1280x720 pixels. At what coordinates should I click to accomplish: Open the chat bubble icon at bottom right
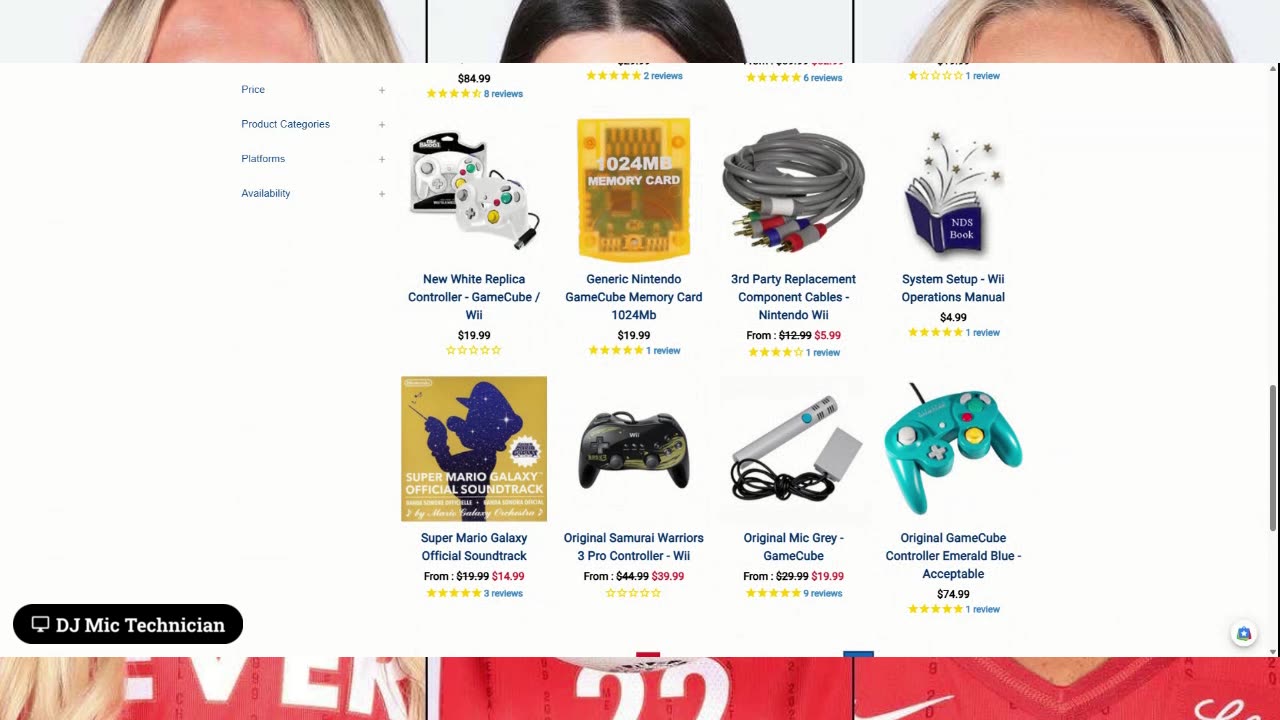[1243, 634]
